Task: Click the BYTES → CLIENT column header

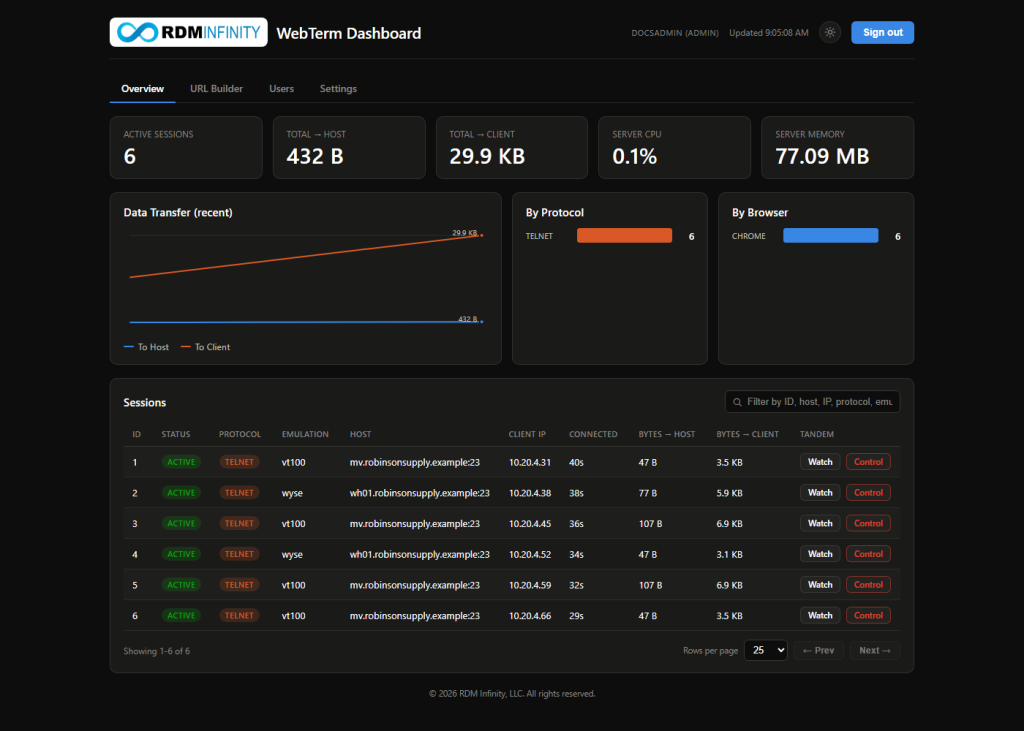Action: [x=747, y=434]
